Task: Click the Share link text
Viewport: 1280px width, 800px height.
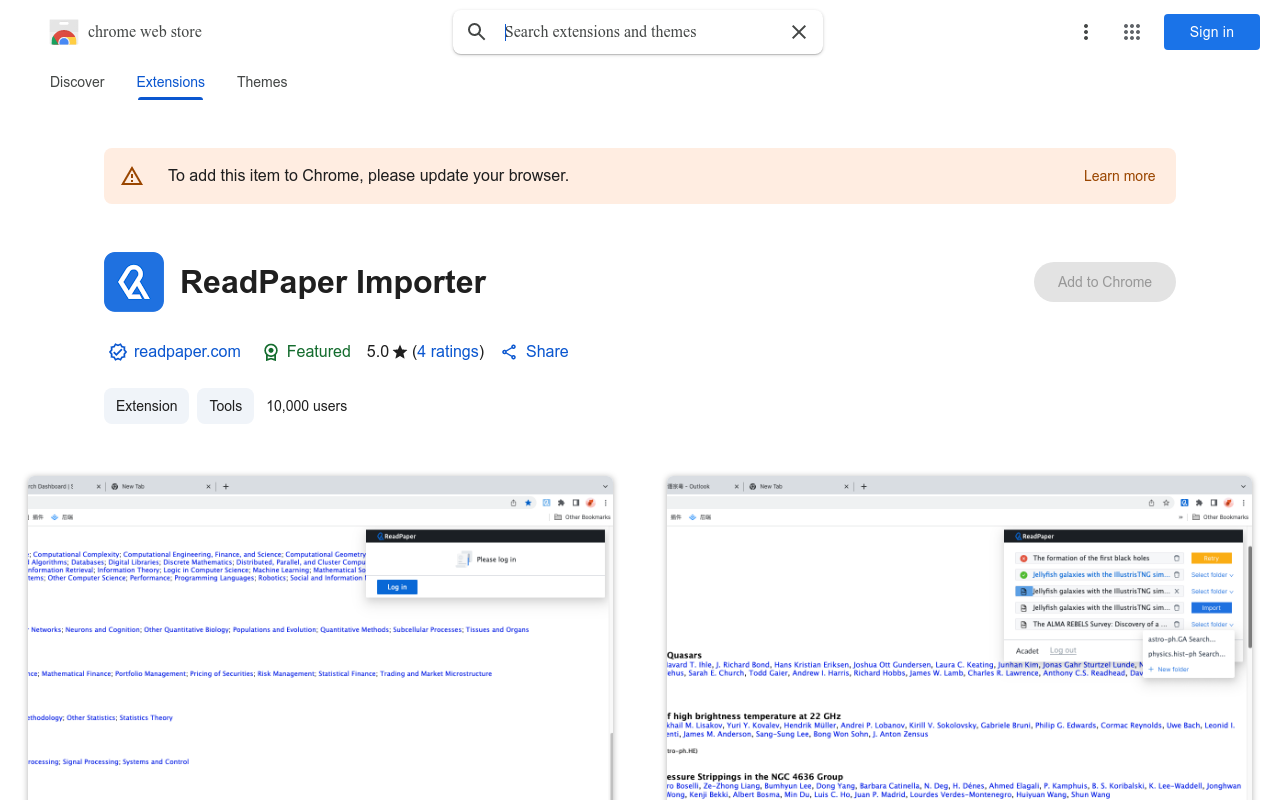Action: [x=547, y=352]
